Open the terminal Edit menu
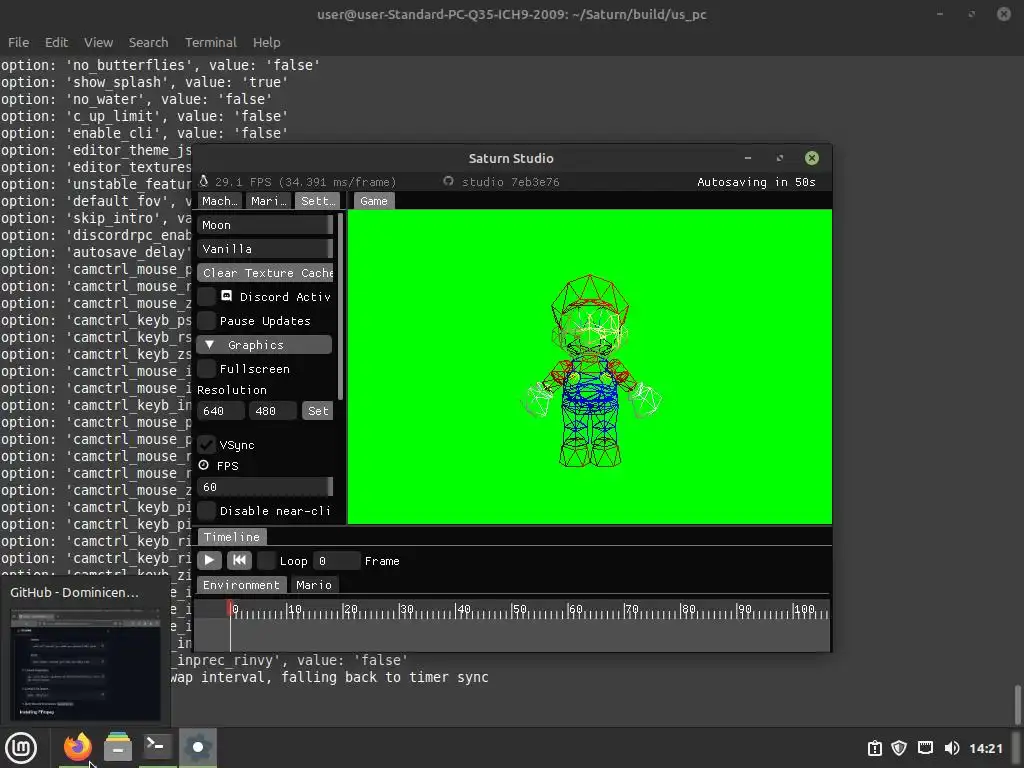This screenshot has height=768, width=1024. pos(56,42)
